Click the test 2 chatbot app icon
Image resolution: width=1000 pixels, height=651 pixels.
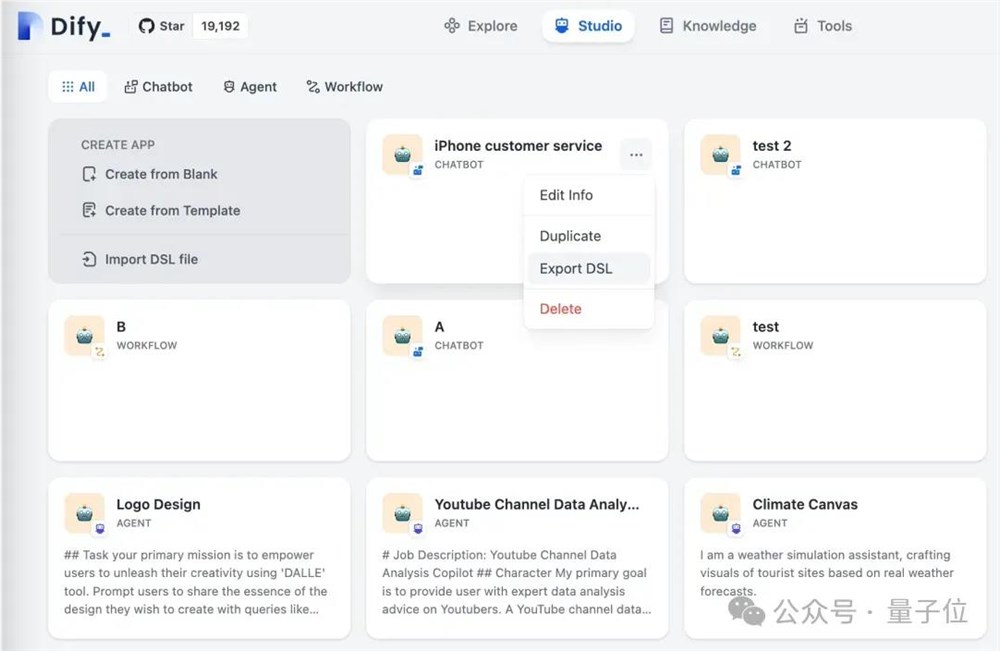click(720, 154)
